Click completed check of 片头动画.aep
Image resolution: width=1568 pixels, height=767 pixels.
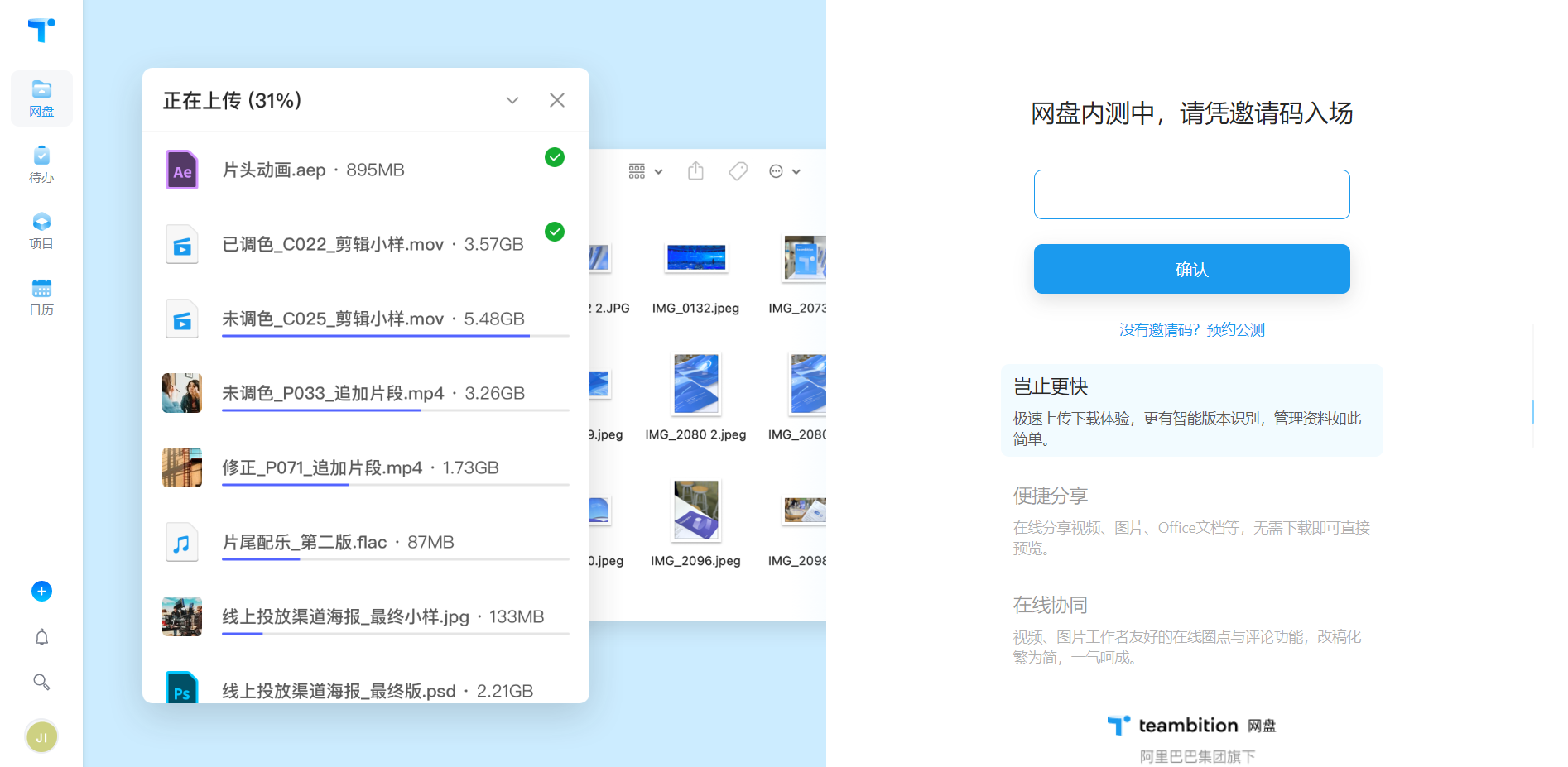(x=555, y=157)
